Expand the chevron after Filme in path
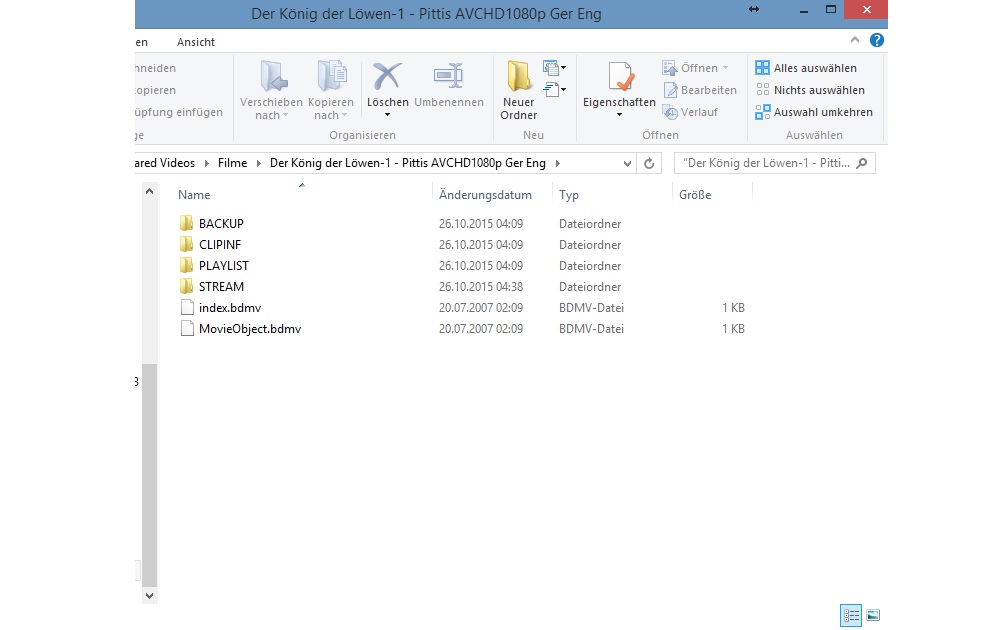The image size is (1008, 630). (x=258, y=163)
